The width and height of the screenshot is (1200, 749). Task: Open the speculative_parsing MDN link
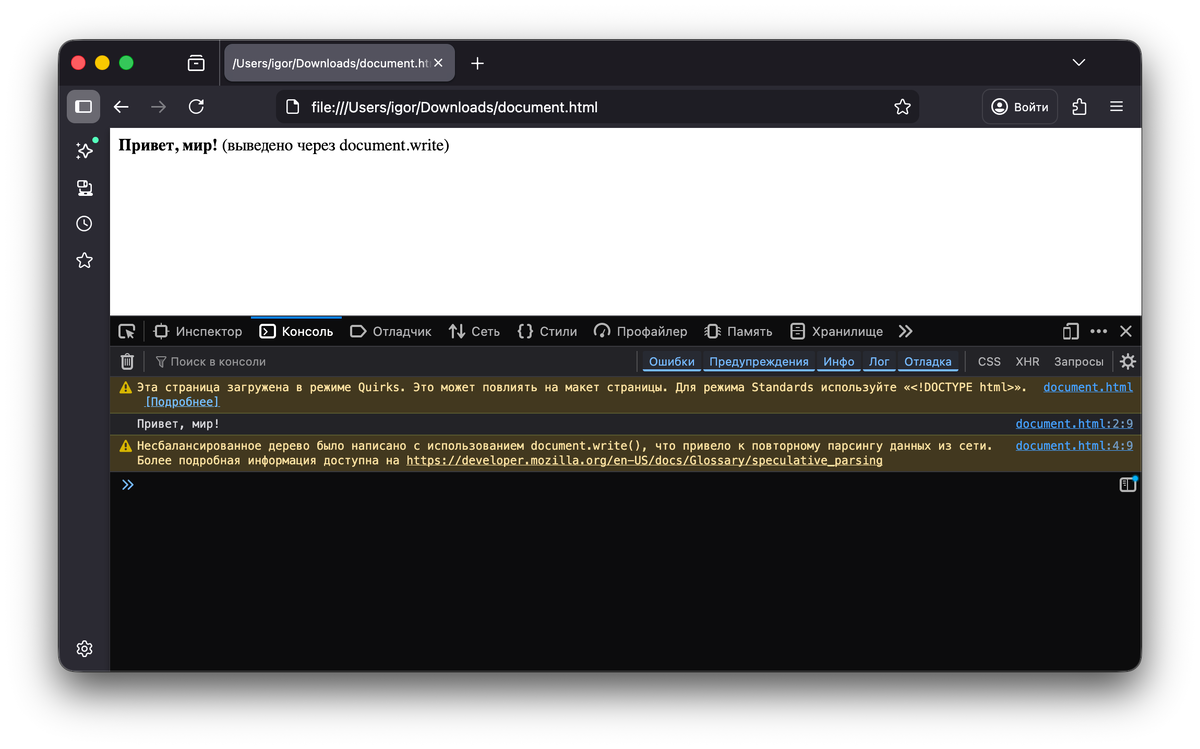point(644,461)
